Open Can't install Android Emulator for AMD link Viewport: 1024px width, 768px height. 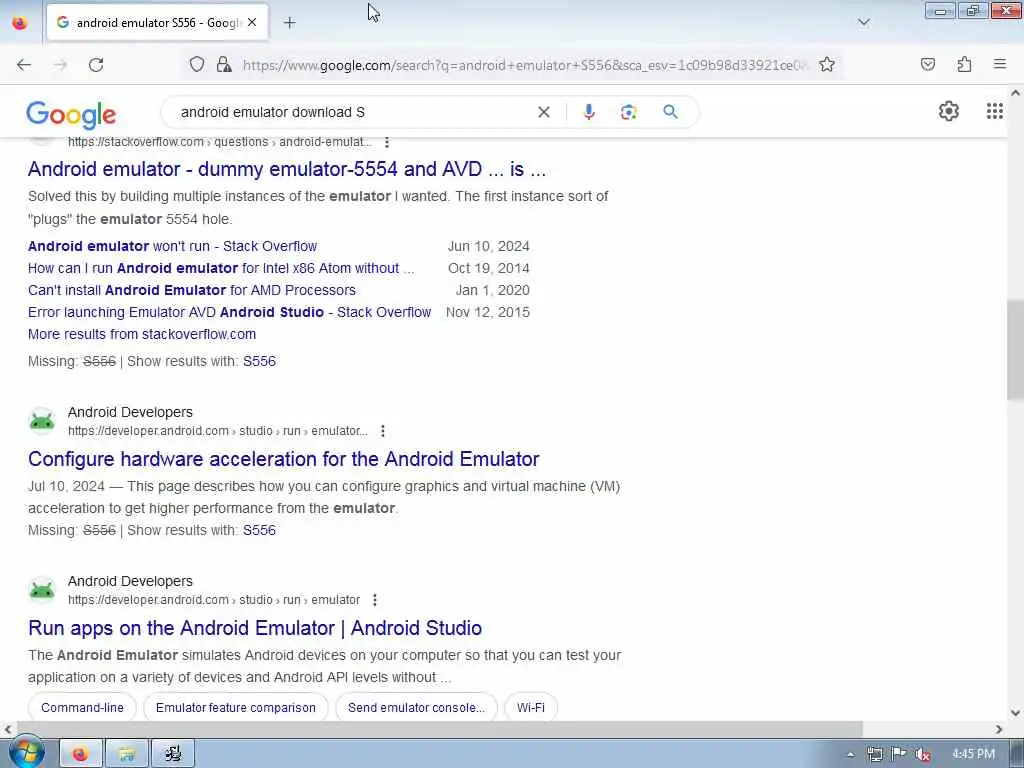coord(192,290)
